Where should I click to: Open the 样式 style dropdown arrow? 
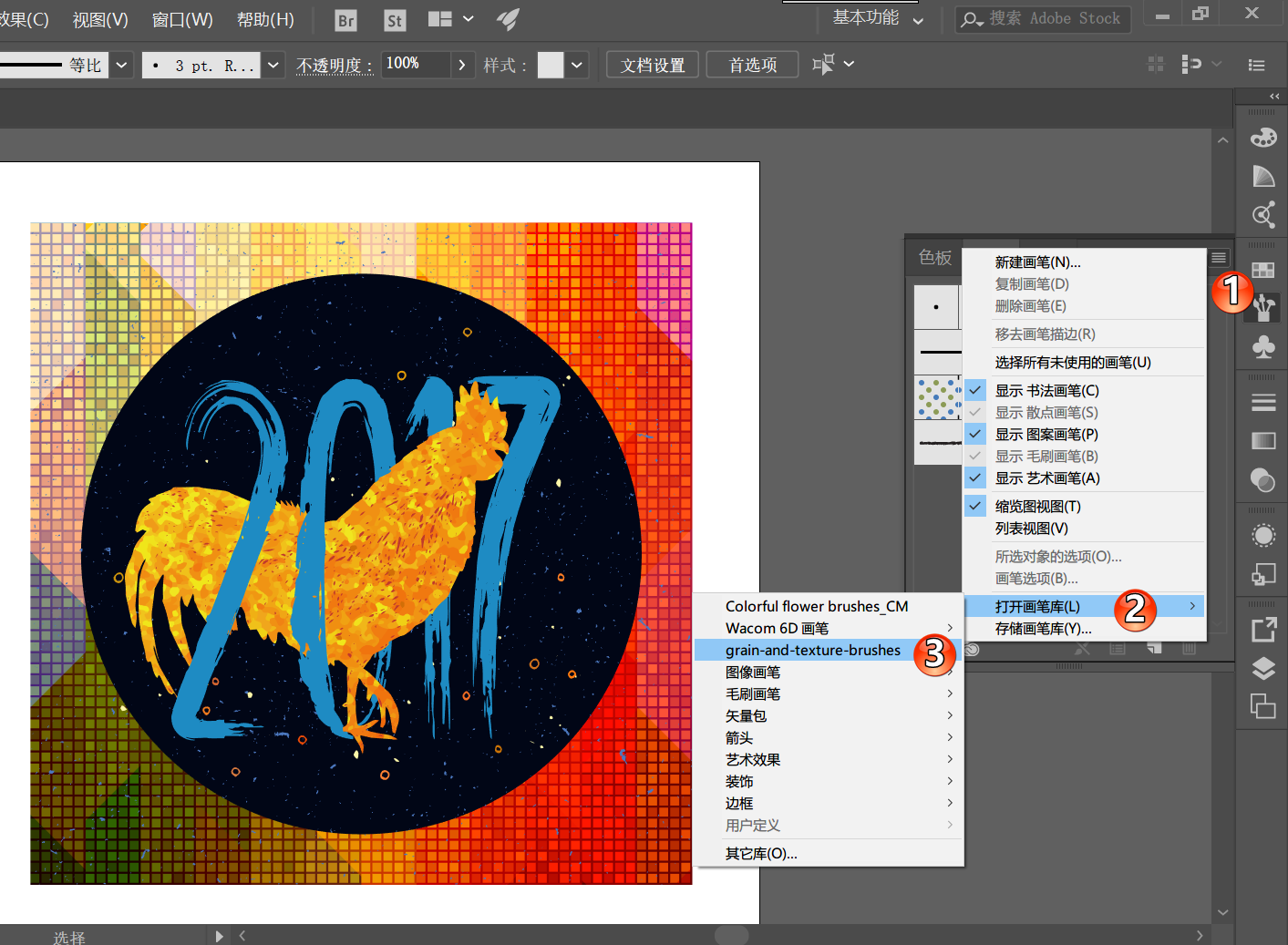click(x=577, y=65)
